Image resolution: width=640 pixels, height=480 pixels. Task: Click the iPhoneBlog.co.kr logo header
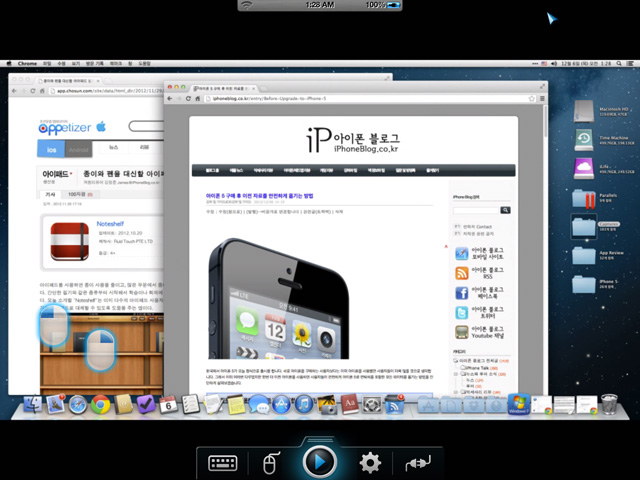click(x=353, y=140)
